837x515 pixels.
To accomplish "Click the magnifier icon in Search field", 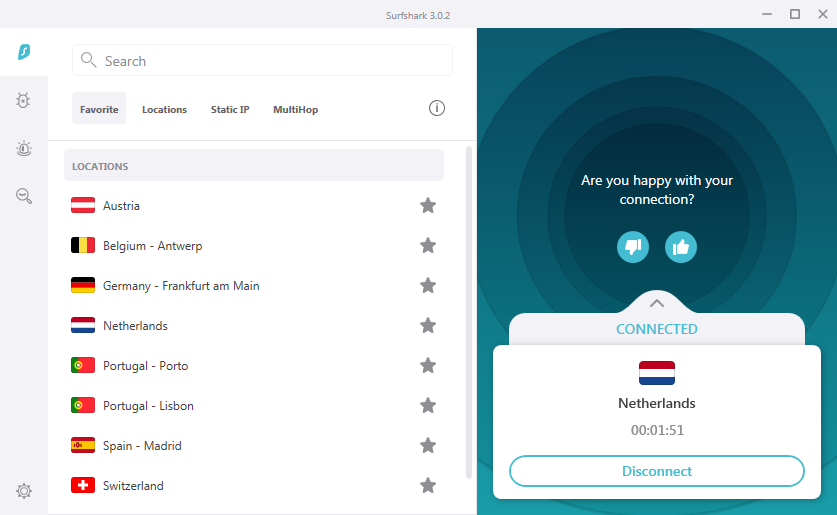I will point(89,60).
